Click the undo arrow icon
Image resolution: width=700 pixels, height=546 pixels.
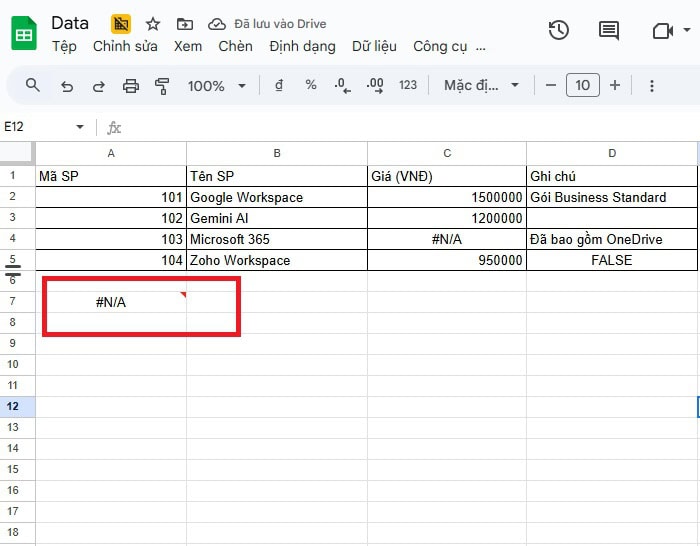67,86
